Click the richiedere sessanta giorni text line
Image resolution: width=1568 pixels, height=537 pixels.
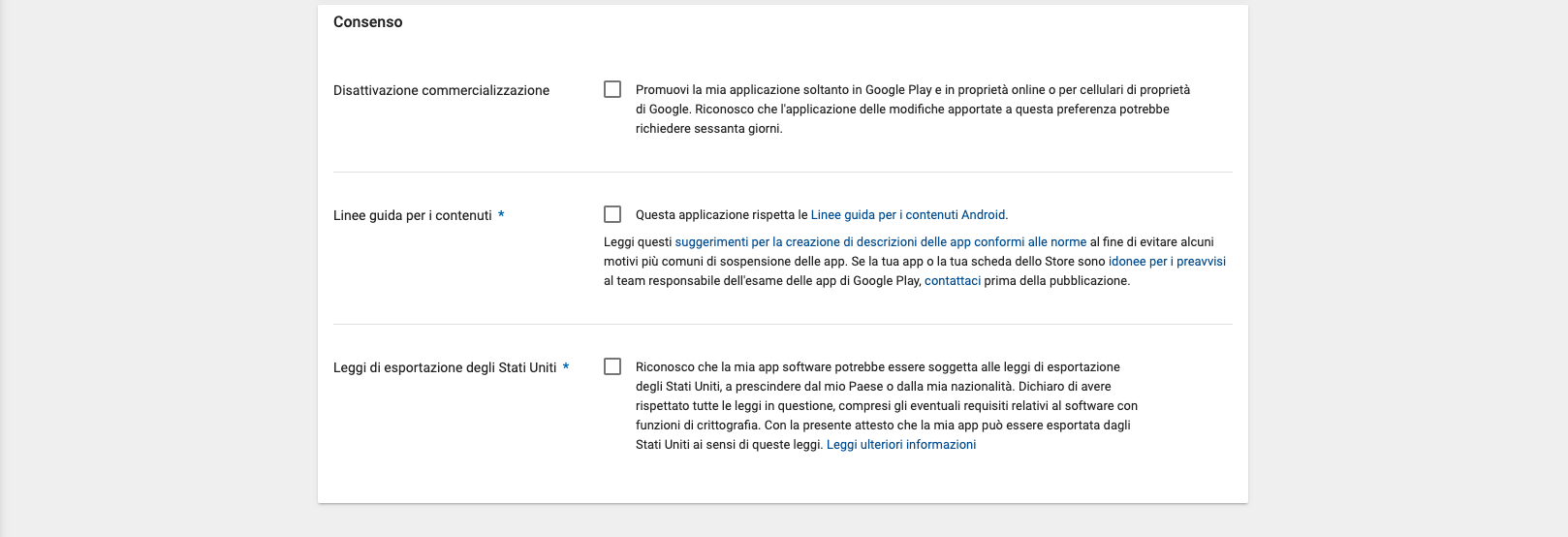coord(708,129)
